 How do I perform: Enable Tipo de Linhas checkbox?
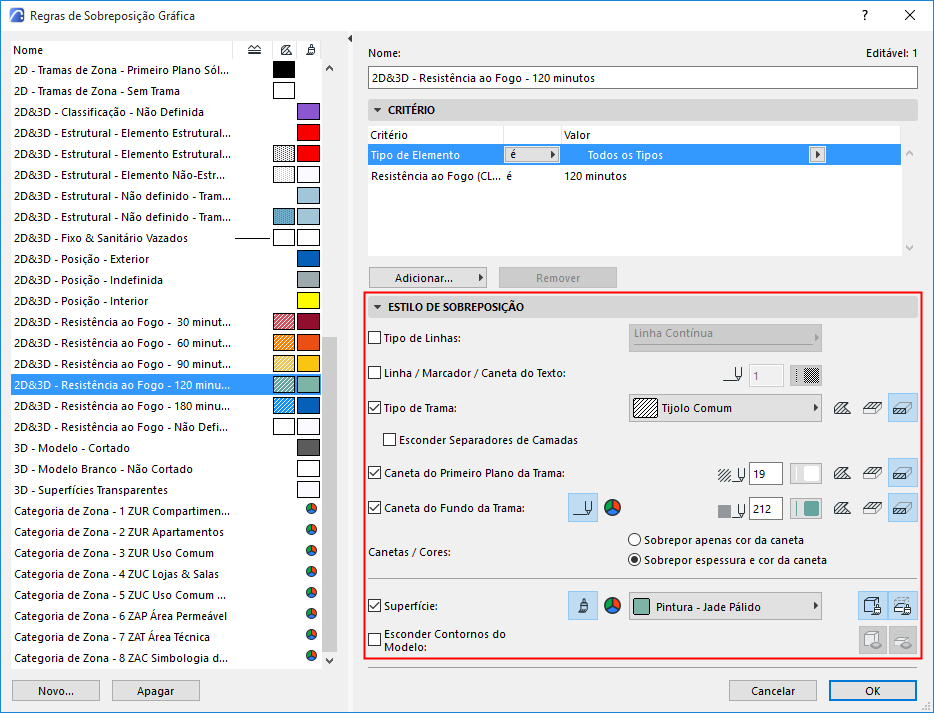click(x=374, y=338)
